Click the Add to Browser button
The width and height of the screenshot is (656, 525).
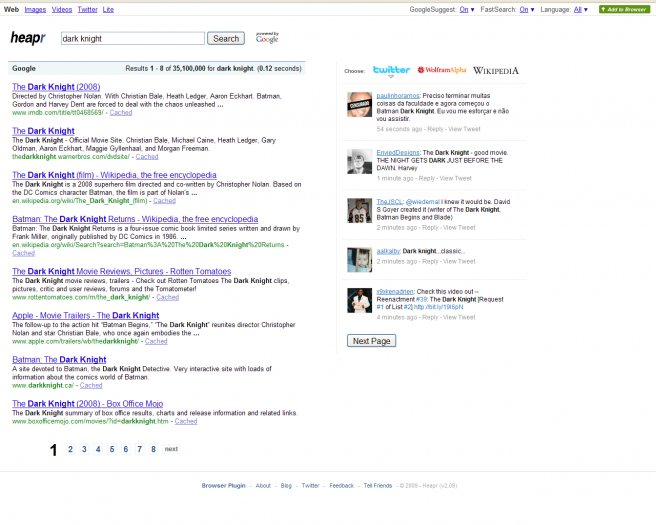click(x=624, y=9)
